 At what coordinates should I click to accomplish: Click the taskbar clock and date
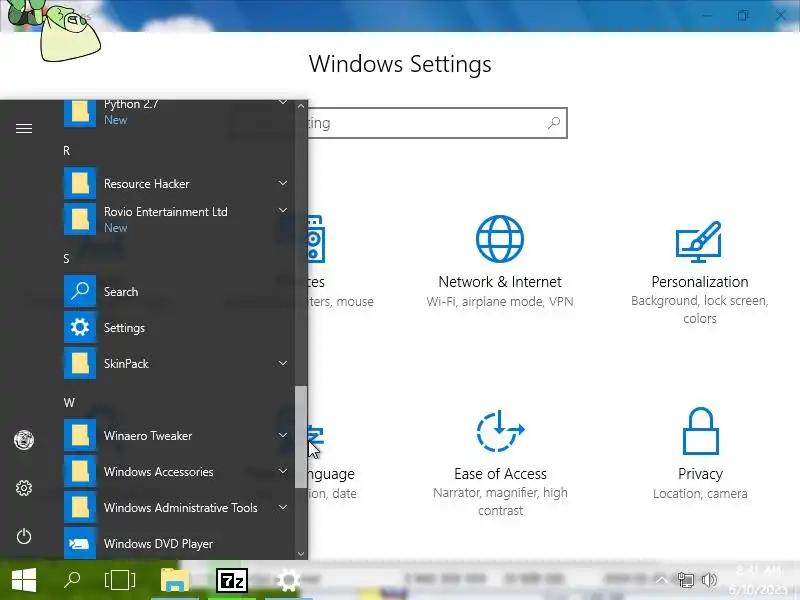coord(757,580)
